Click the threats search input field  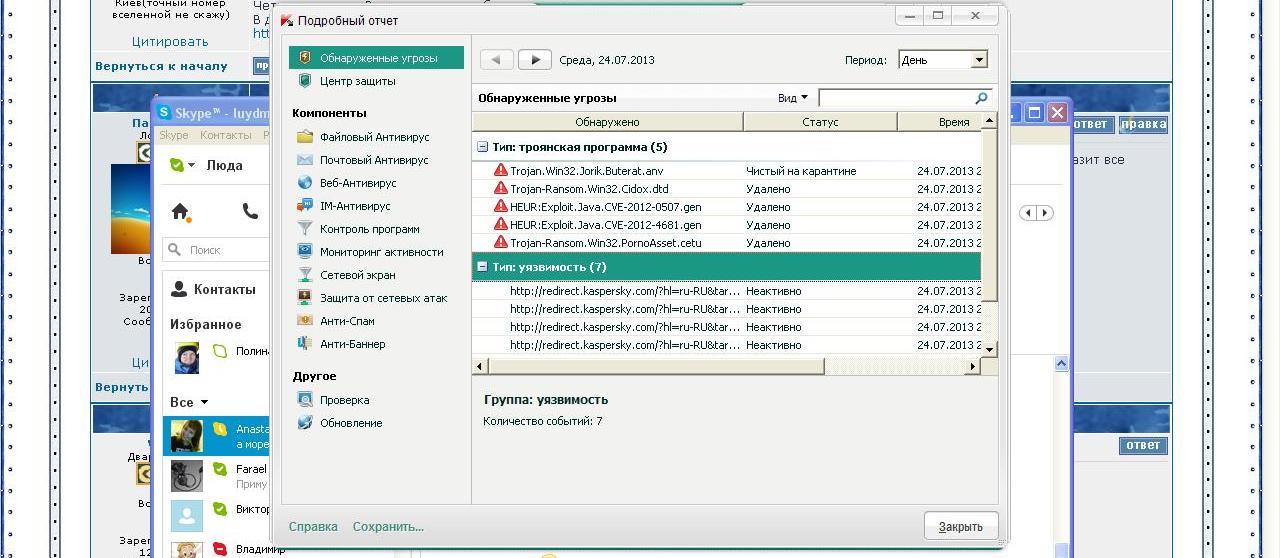tap(895, 98)
